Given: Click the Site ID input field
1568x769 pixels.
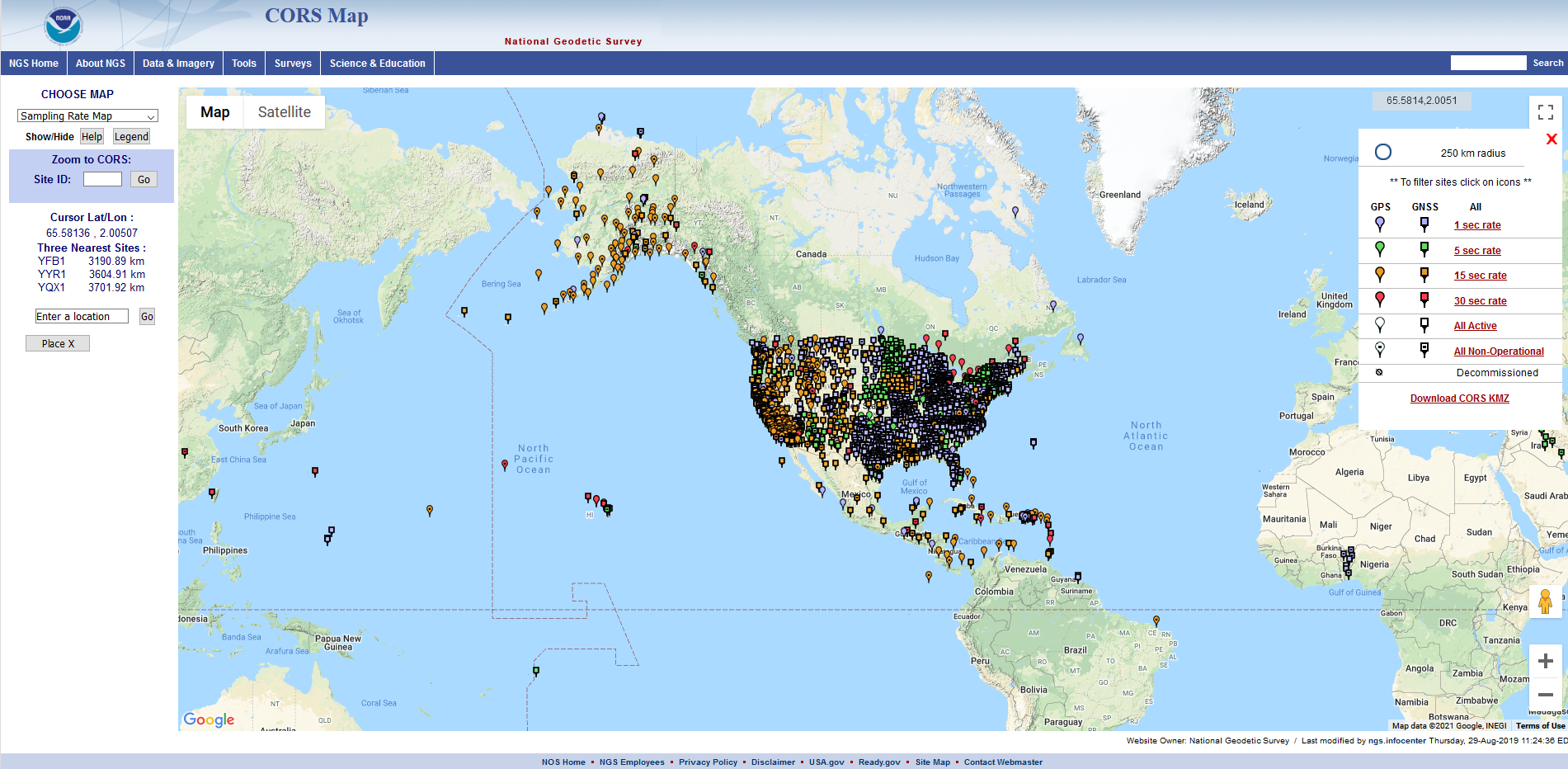Looking at the screenshot, I should coord(102,179).
